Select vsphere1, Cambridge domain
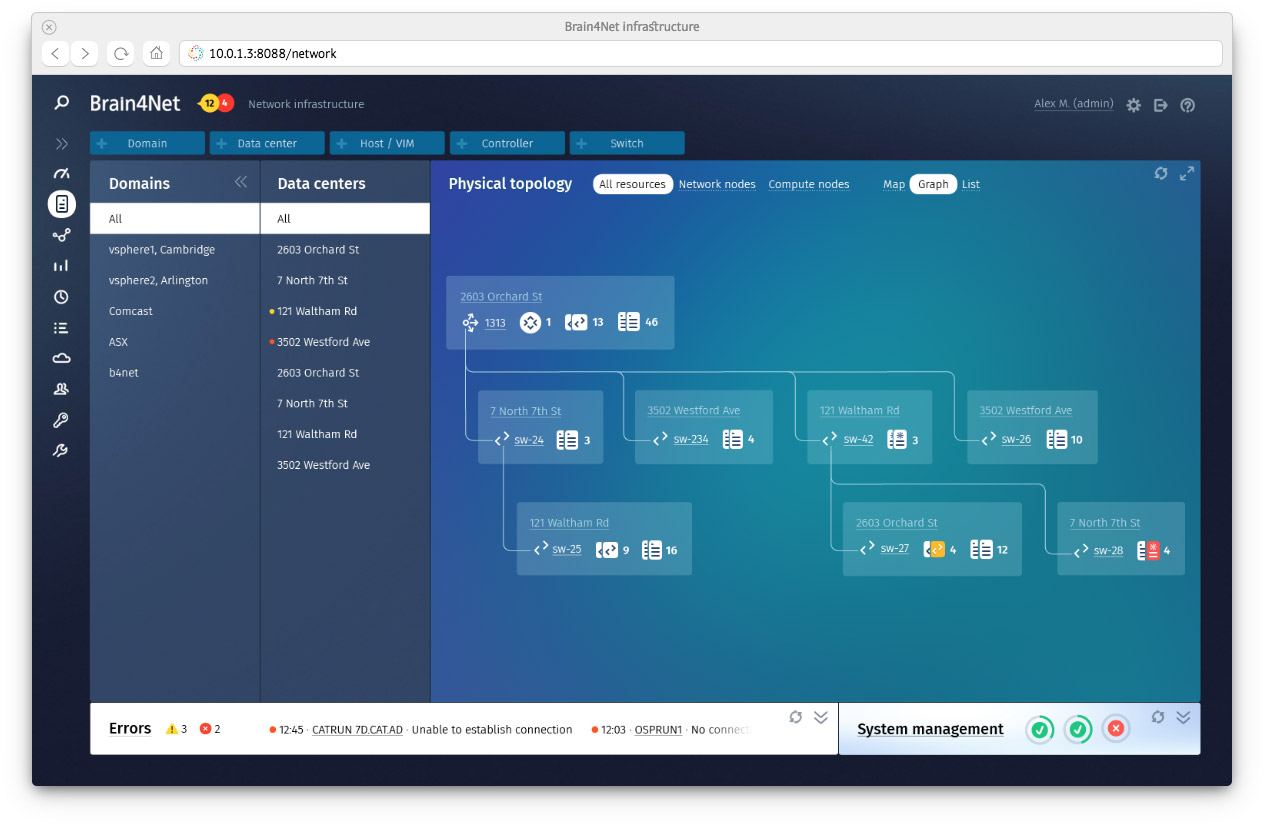 pos(162,250)
